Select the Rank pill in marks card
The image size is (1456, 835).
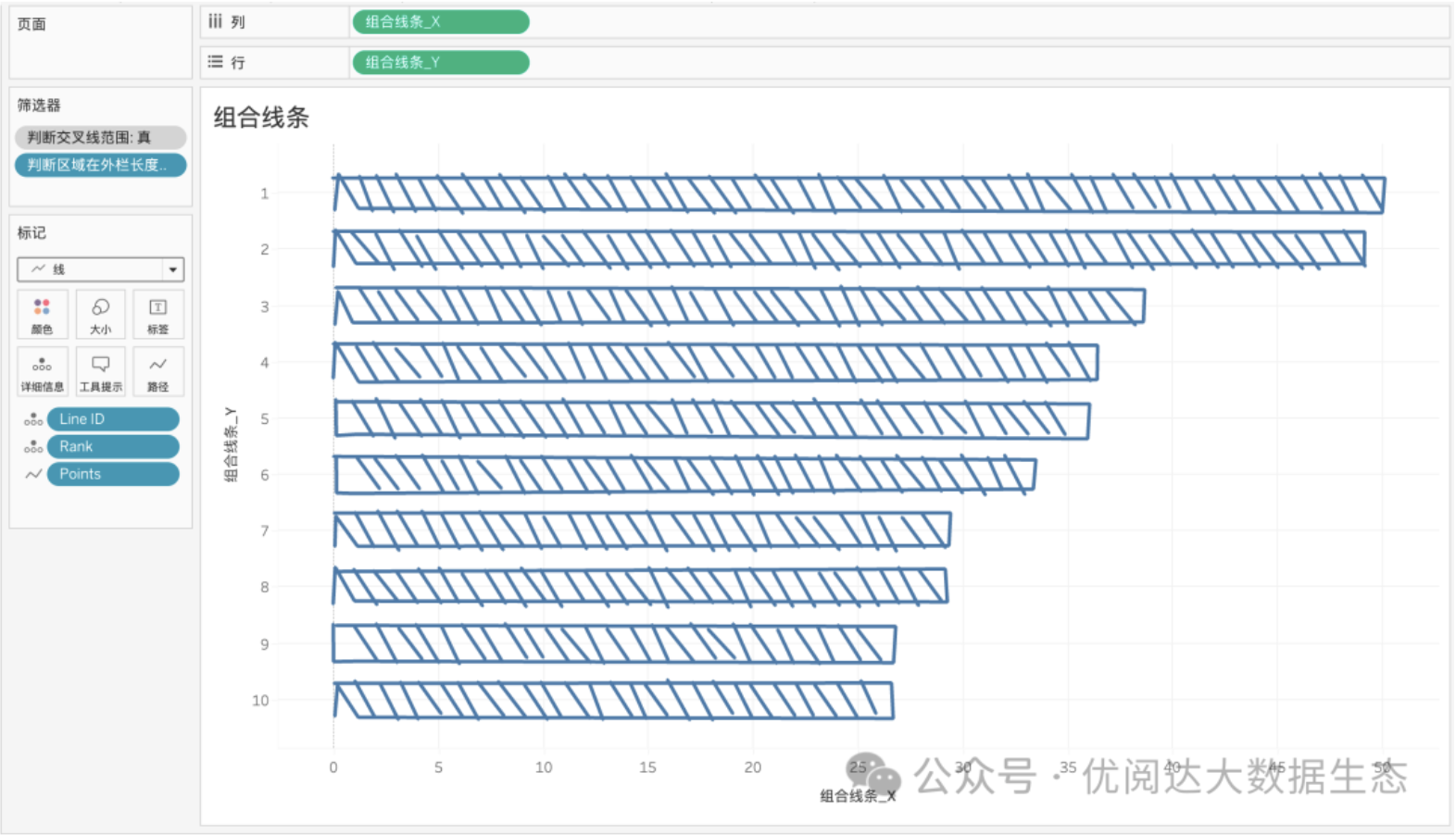112,447
